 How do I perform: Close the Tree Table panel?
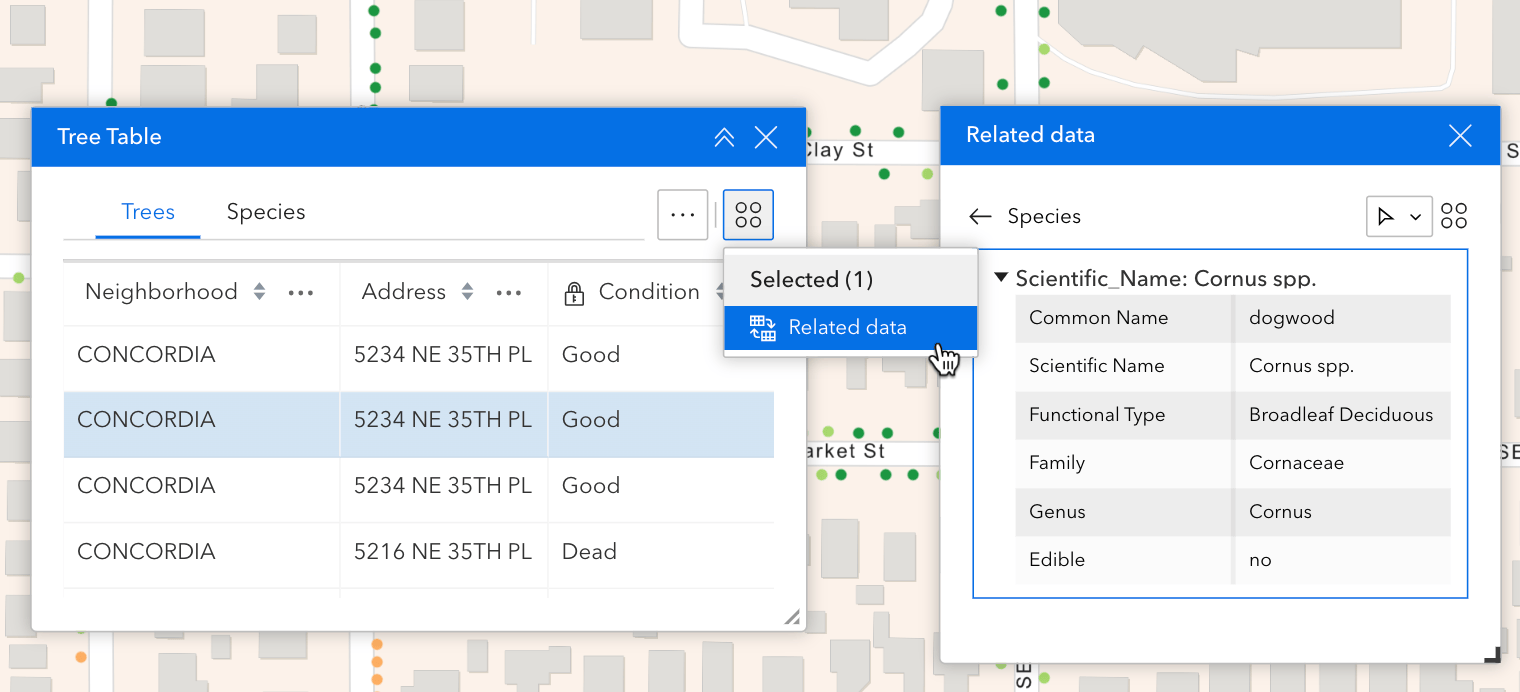766,138
